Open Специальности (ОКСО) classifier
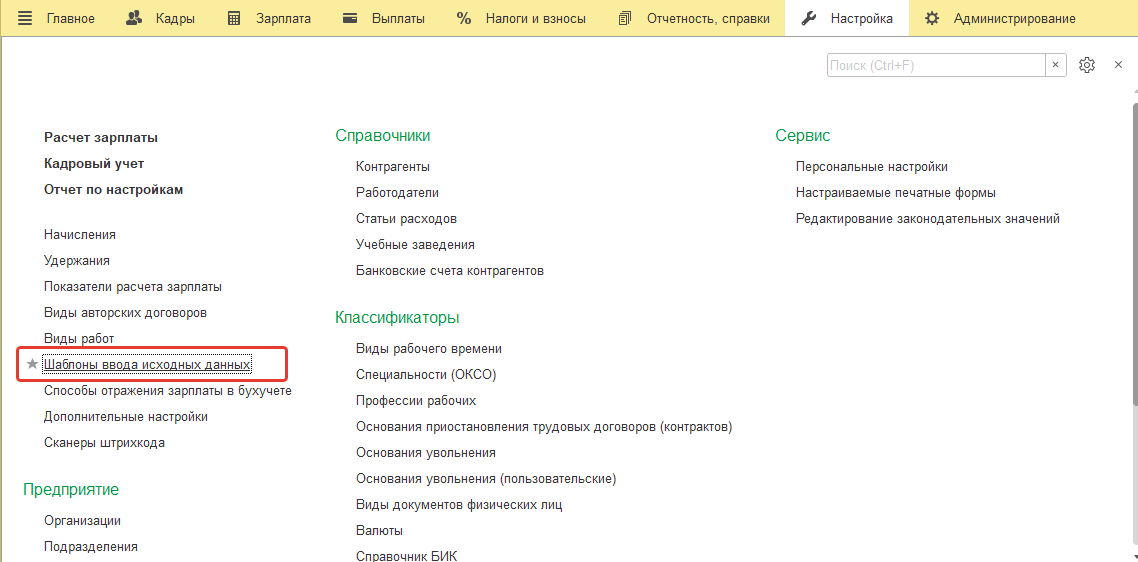The height and width of the screenshot is (562, 1138). point(426,375)
